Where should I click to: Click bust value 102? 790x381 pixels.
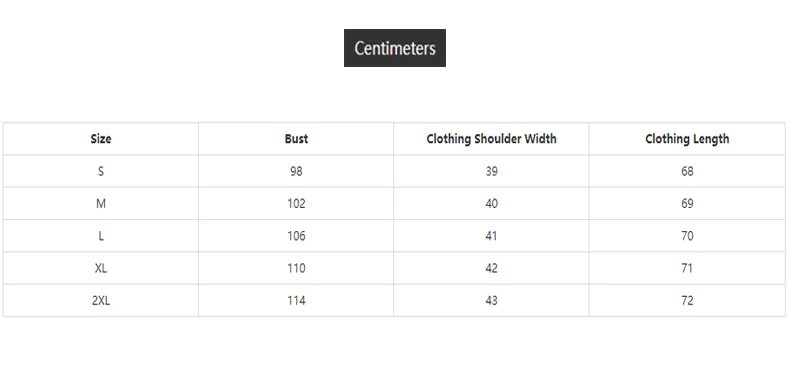(x=296, y=204)
